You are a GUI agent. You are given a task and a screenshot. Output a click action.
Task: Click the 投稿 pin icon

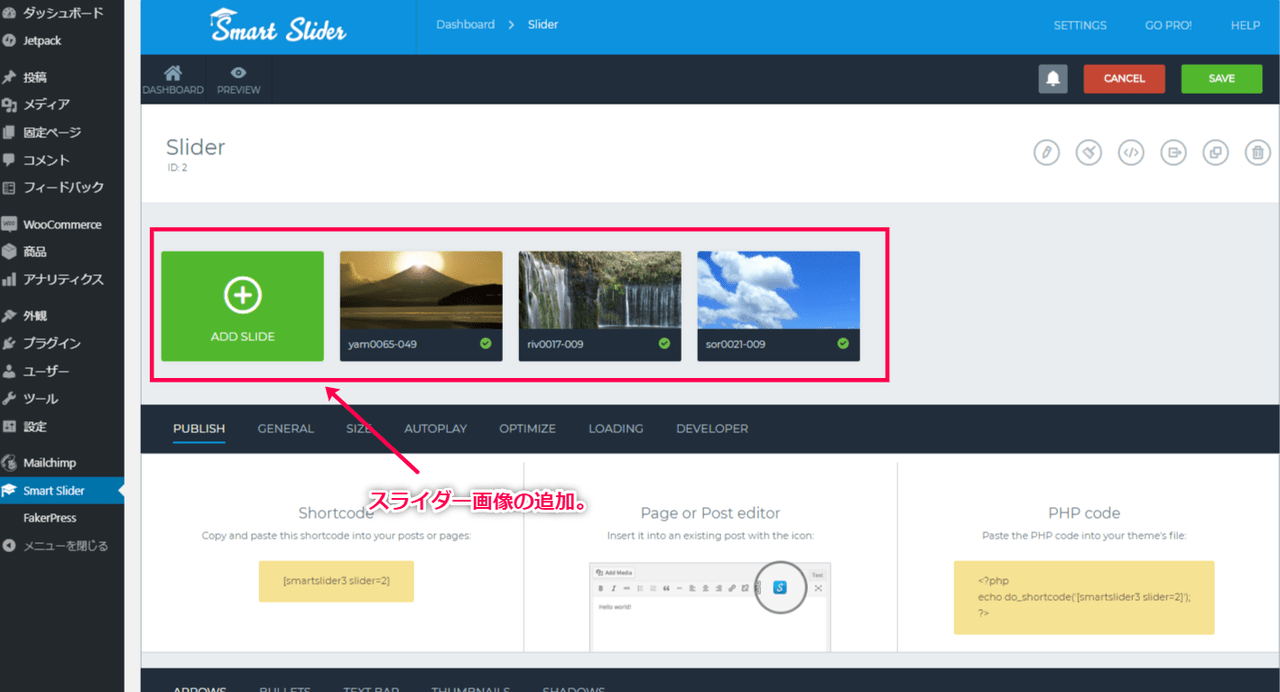tap(10, 77)
